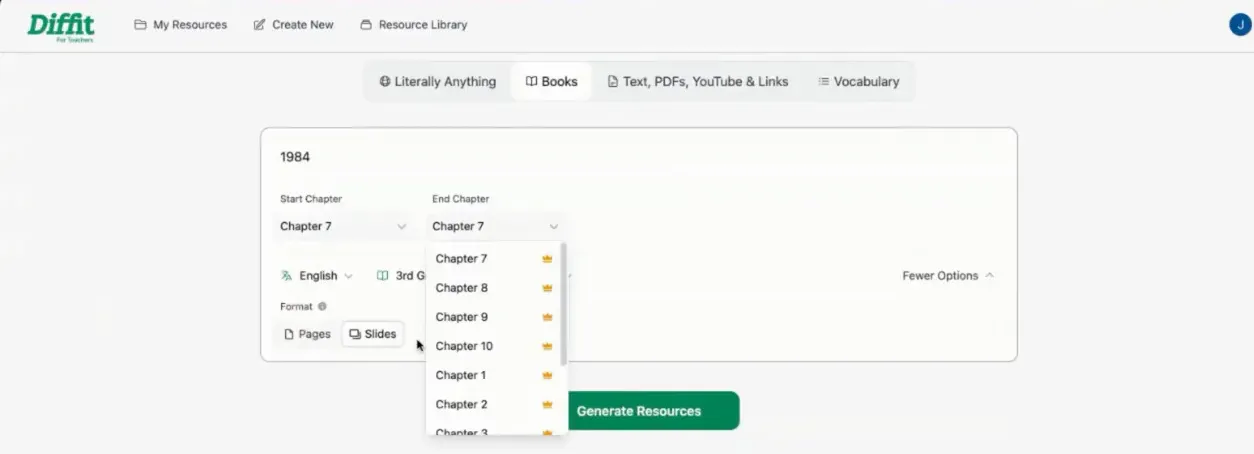Choose Chapter 9 from the list

[x=494, y=317]
